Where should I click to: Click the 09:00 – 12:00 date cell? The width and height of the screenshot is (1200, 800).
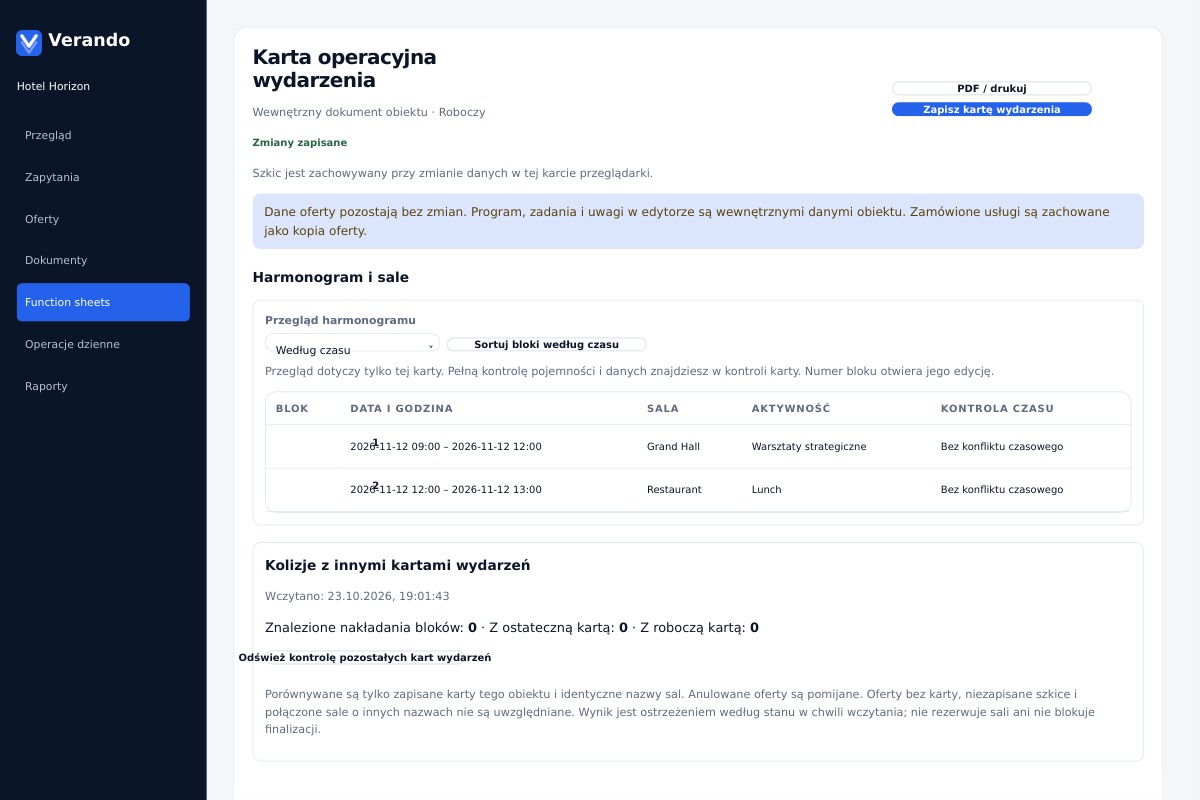coord(445,447)
